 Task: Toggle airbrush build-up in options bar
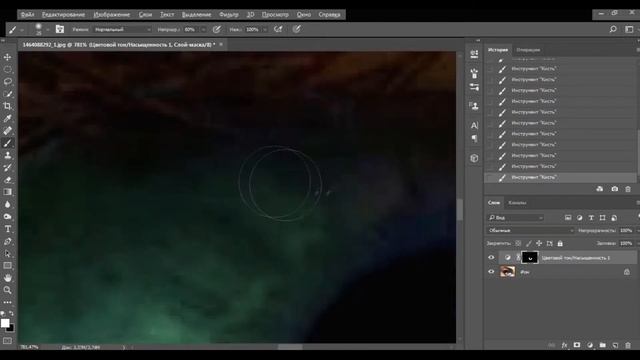278,29
